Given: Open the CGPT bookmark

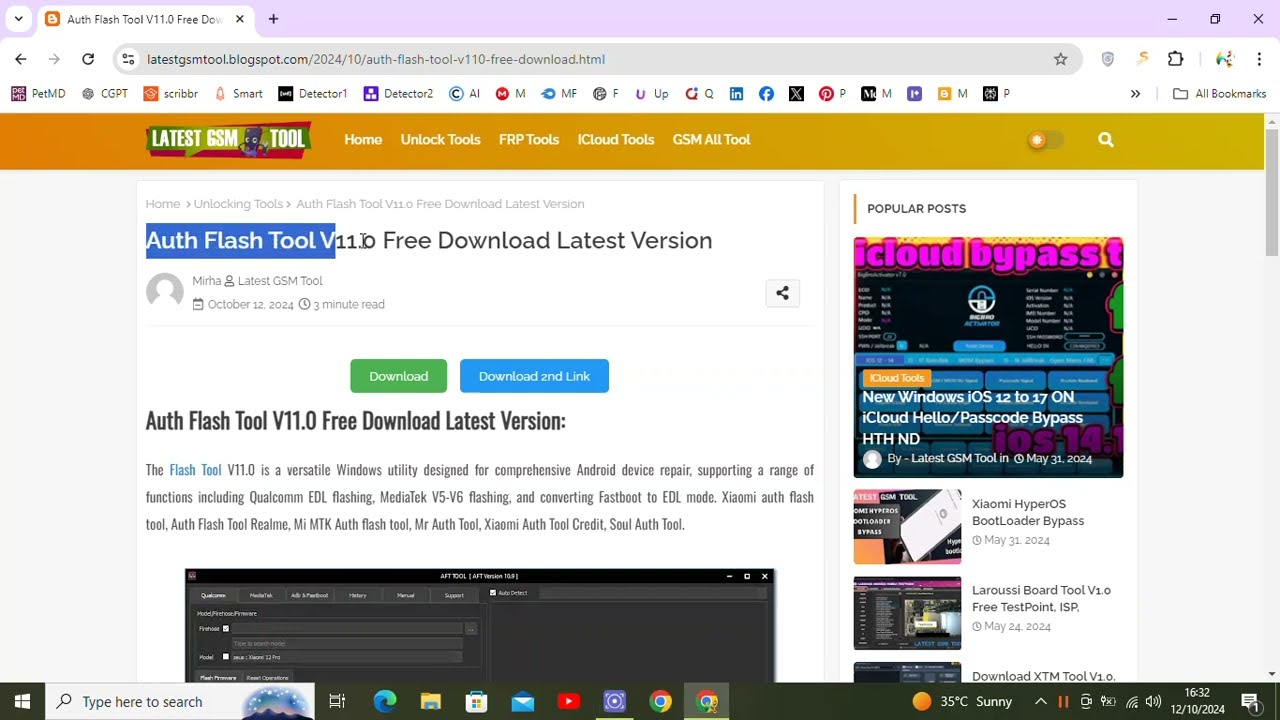Looking at the screenshot, I should coord(105,94).
